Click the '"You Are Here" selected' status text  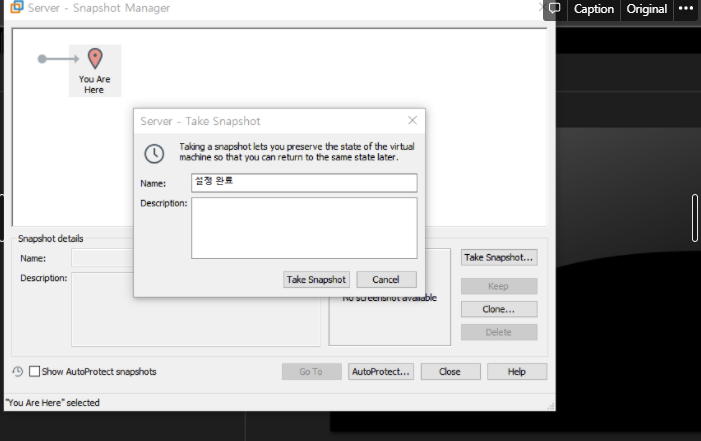click(53, 403)
